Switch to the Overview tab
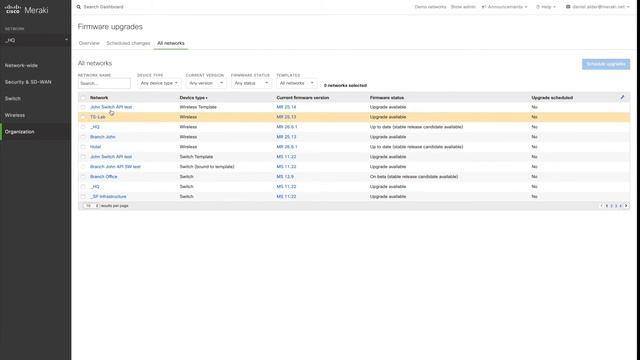The image size is (640, 360). 89,43
